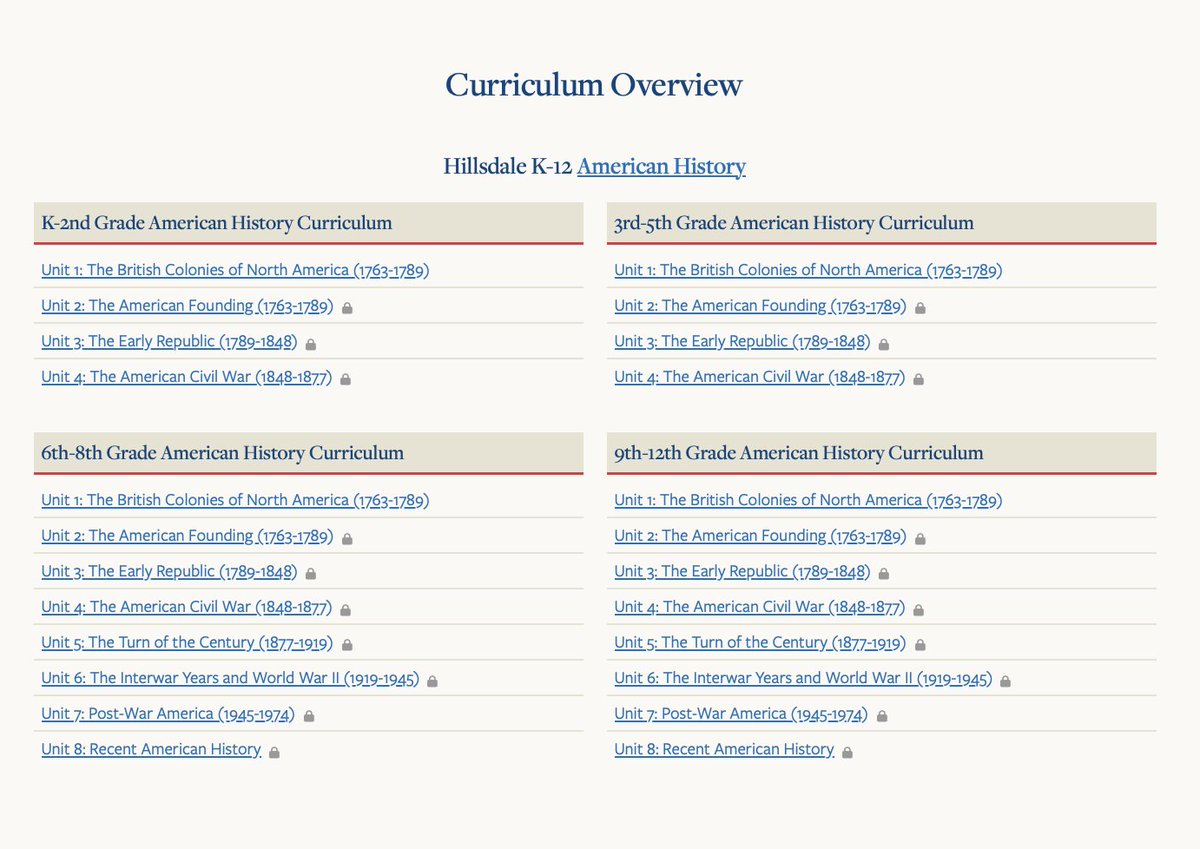Open 9th-12th Grade Unit 7: Post-War America
Viewport: 1200px width, 849px height.
(742, 714)
